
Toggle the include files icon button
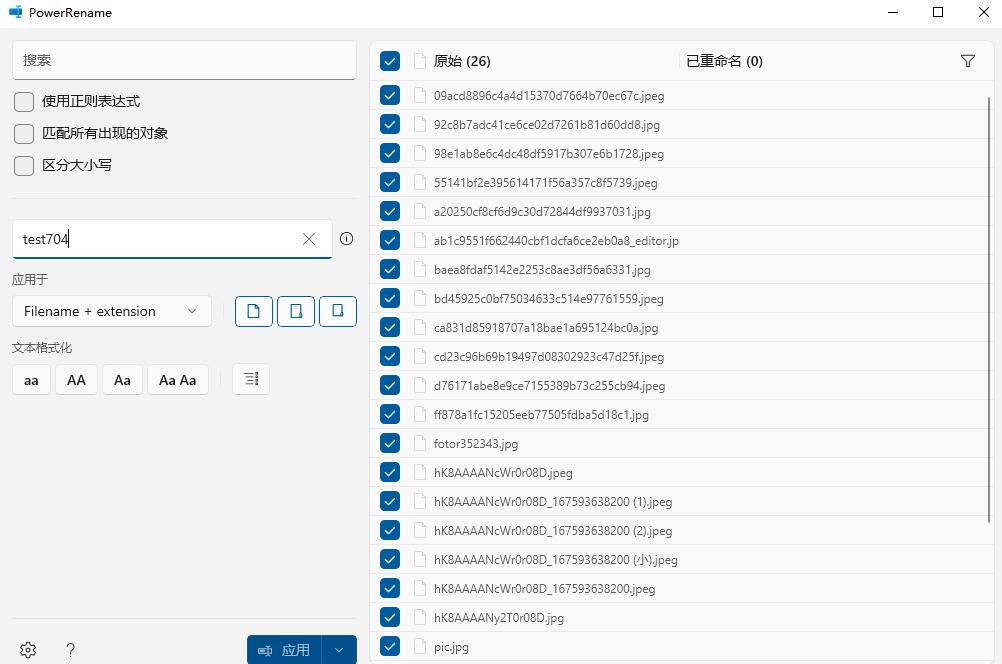pos(254,311)
